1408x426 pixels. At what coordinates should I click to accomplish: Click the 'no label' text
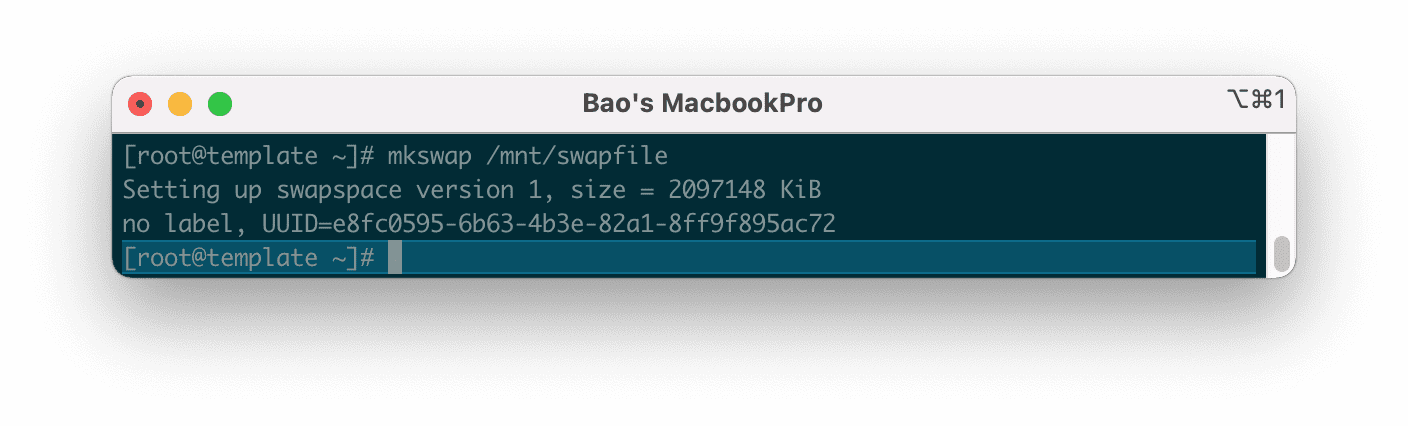coord(184,224)
